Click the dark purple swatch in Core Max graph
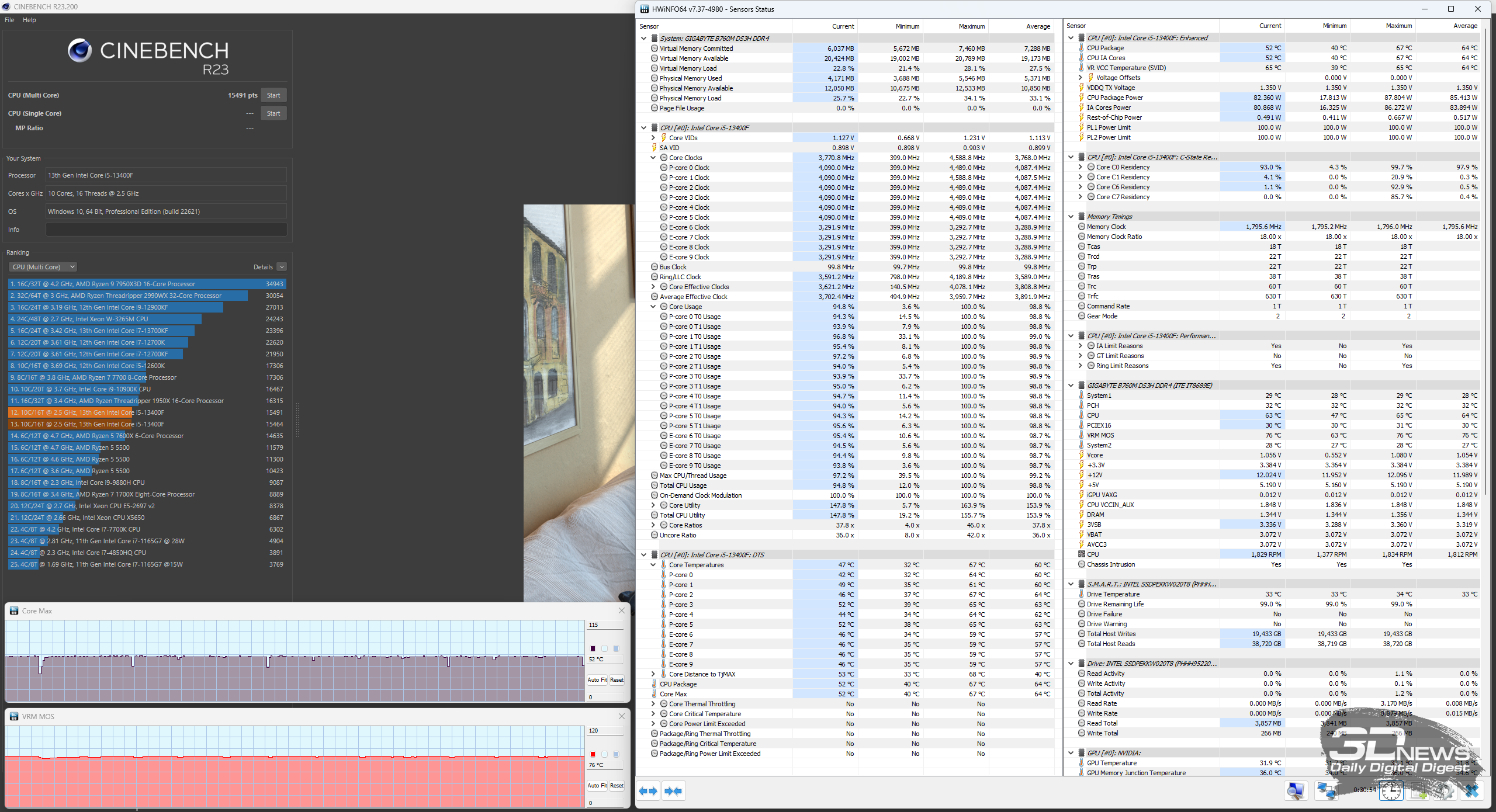The width and height of the screenshot is (1496, 812). point(593,648)
